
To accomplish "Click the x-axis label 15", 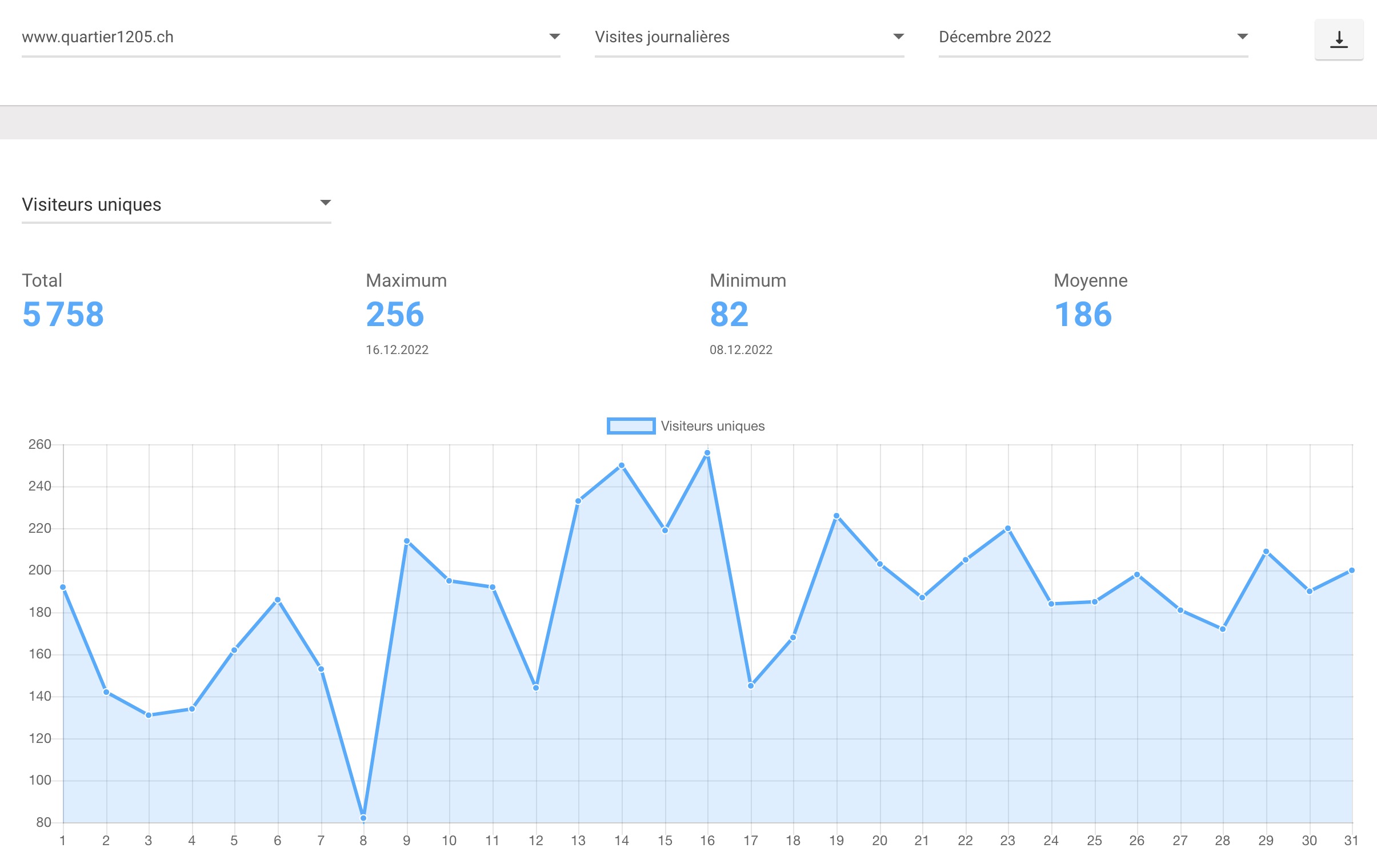I will pos(665,841).
